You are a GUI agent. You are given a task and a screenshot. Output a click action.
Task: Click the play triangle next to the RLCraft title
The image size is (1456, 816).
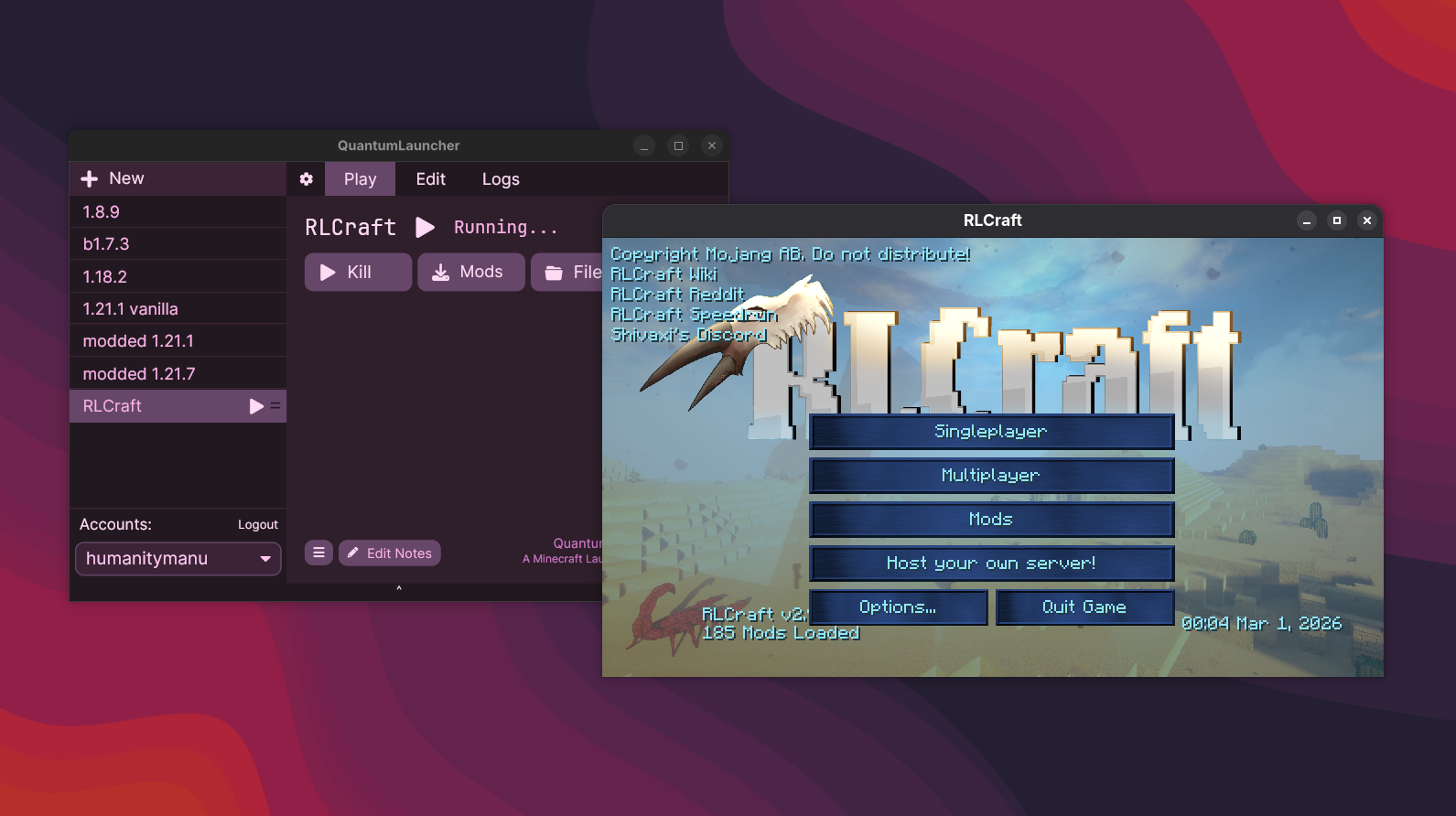[426, 227]
